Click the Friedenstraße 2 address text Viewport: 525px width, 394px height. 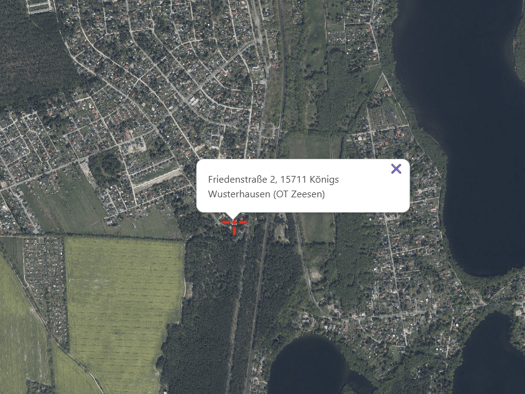pyautogui.click(x=273, y=179)
